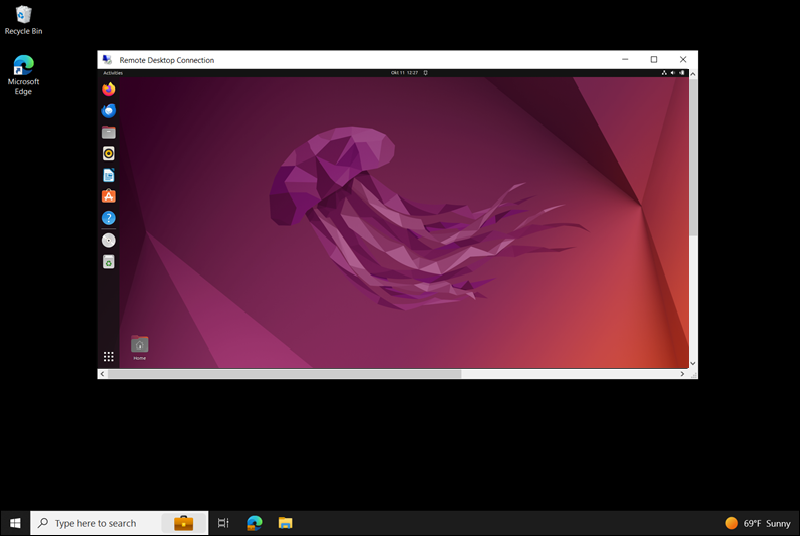Maximize the Remote Desktop Connection window

[654, 60]
